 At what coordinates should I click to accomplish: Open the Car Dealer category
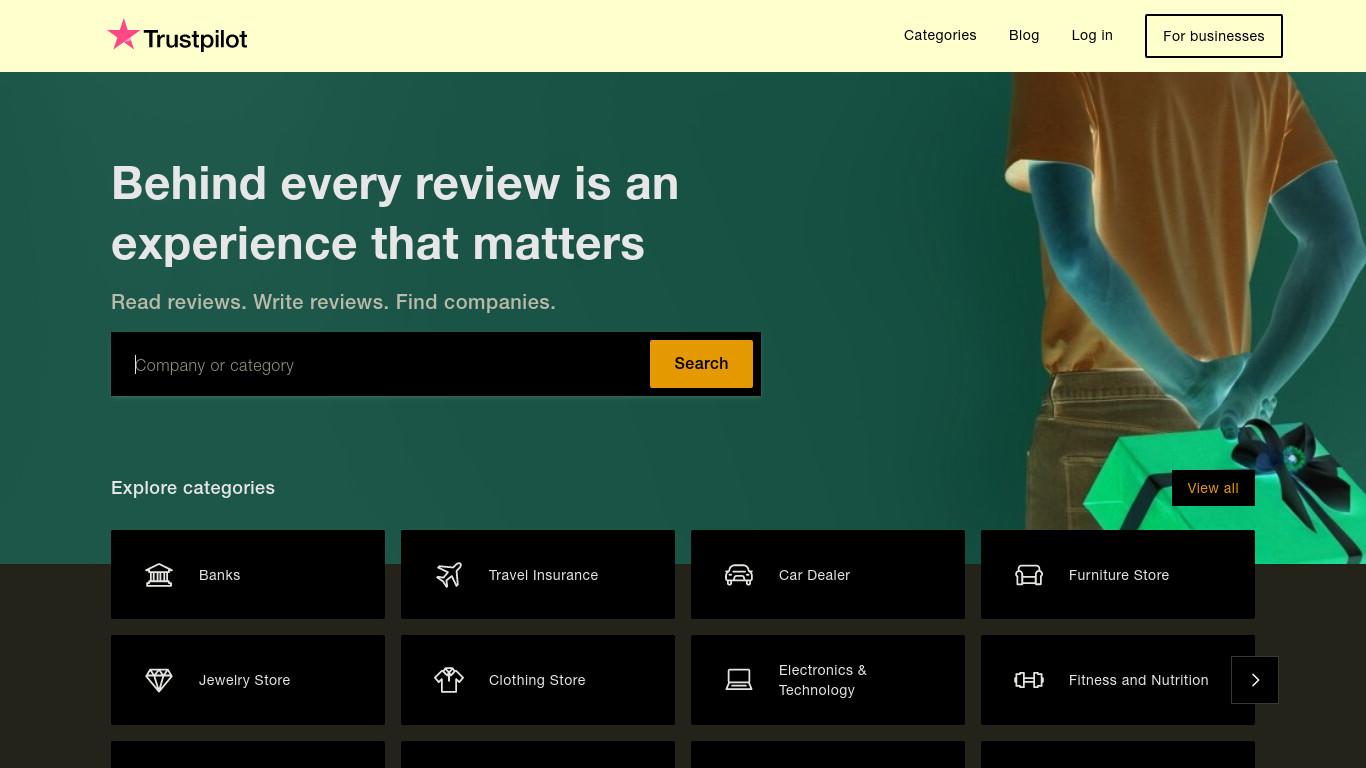tap(828, 575)
